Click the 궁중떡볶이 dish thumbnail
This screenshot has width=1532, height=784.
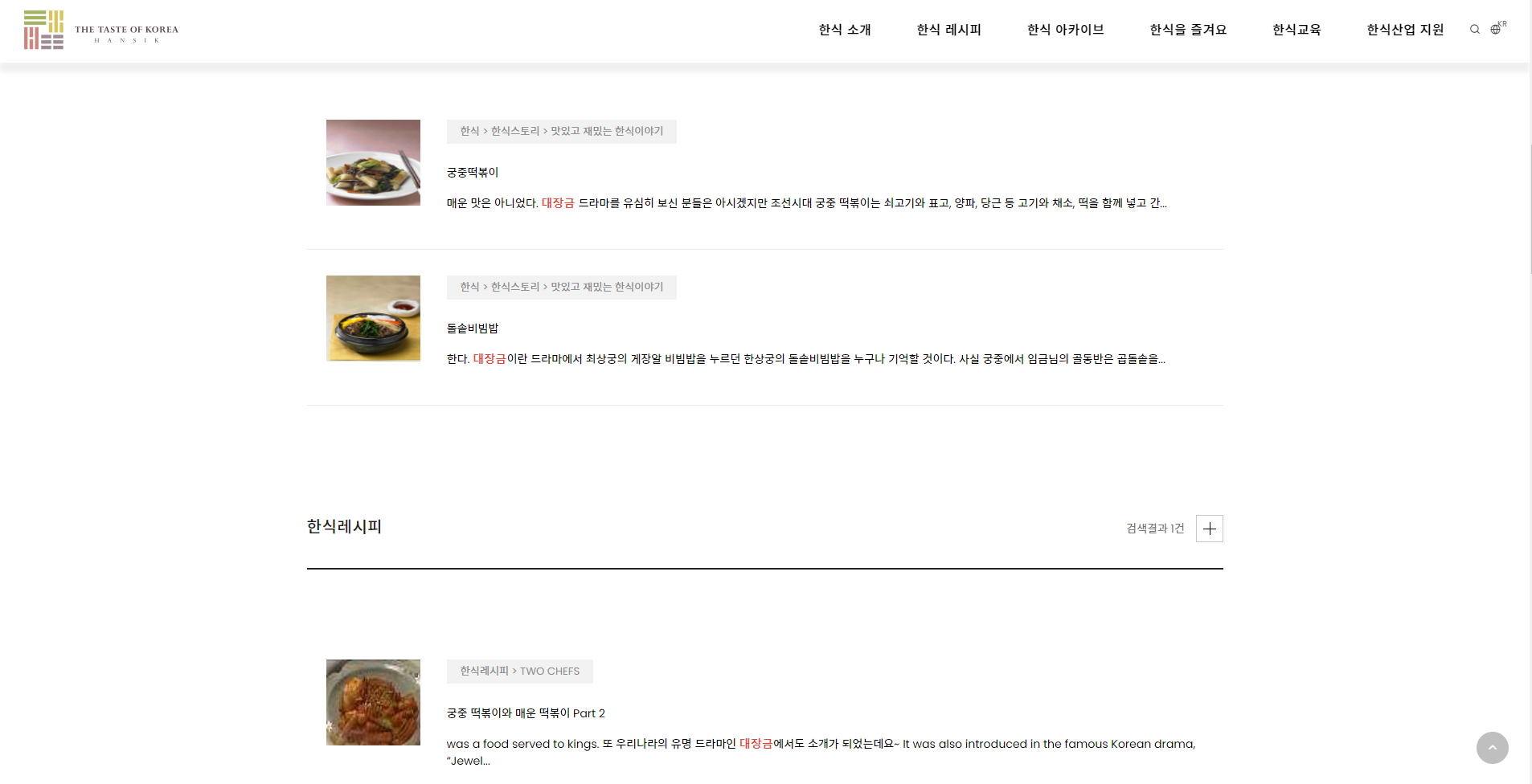click(373, 162)
